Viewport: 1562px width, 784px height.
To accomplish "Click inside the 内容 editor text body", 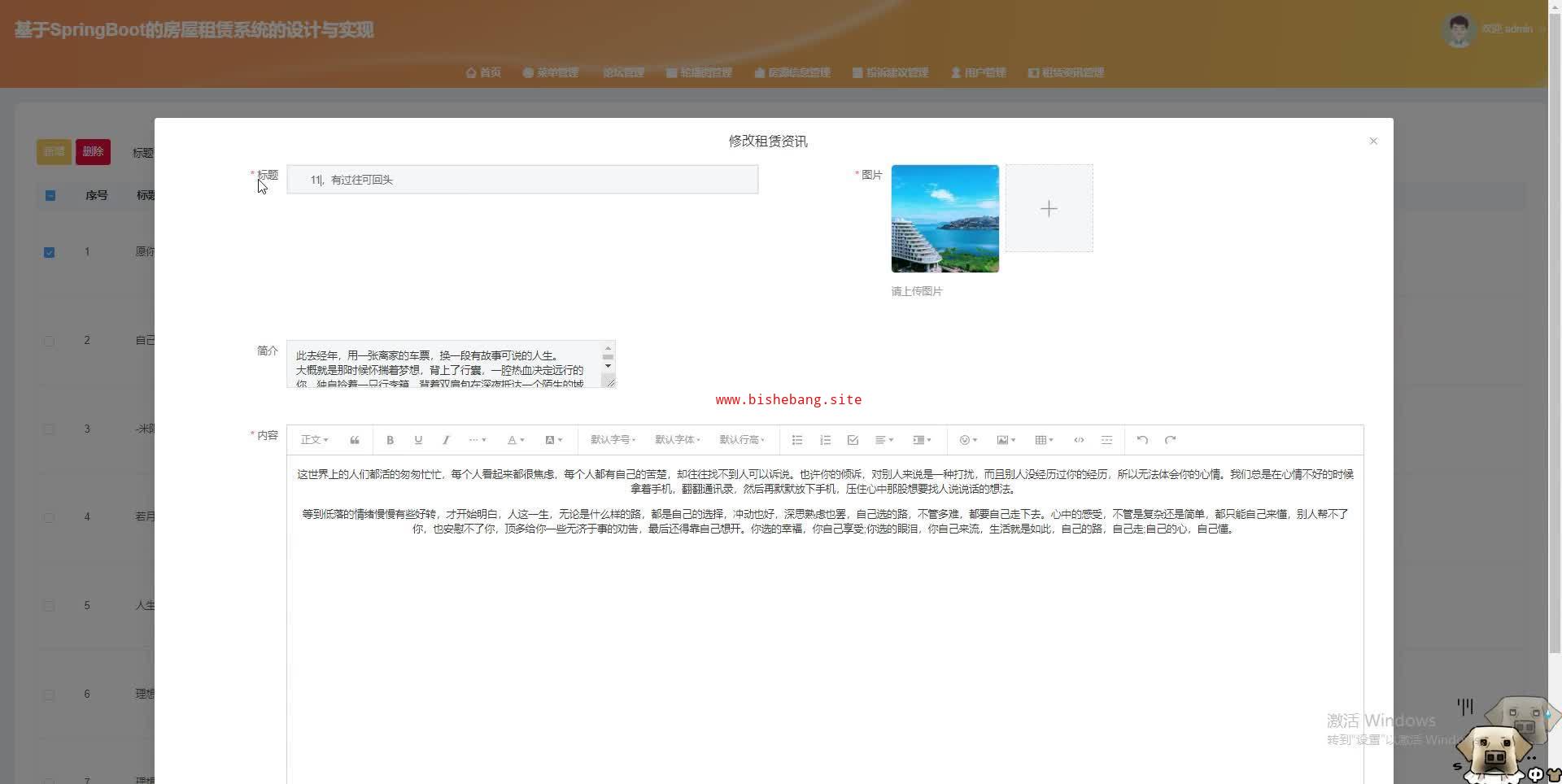I will [x=825, y=618].
